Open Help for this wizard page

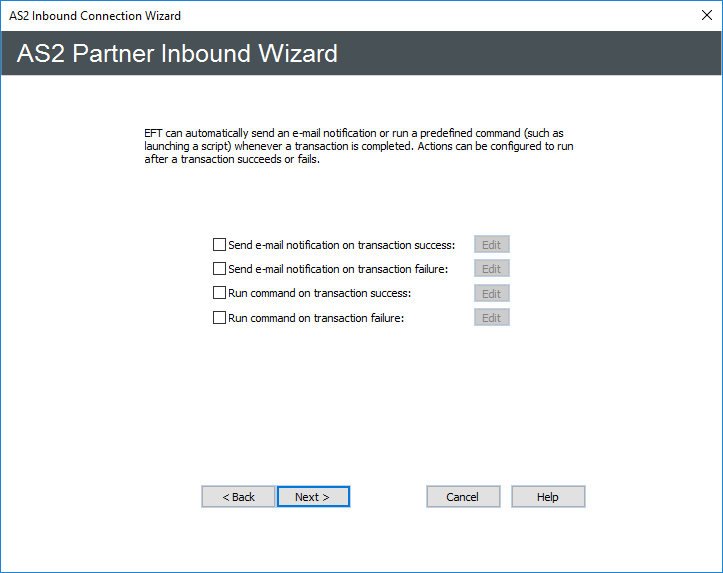pyautogui.click(x=548, y=497)
